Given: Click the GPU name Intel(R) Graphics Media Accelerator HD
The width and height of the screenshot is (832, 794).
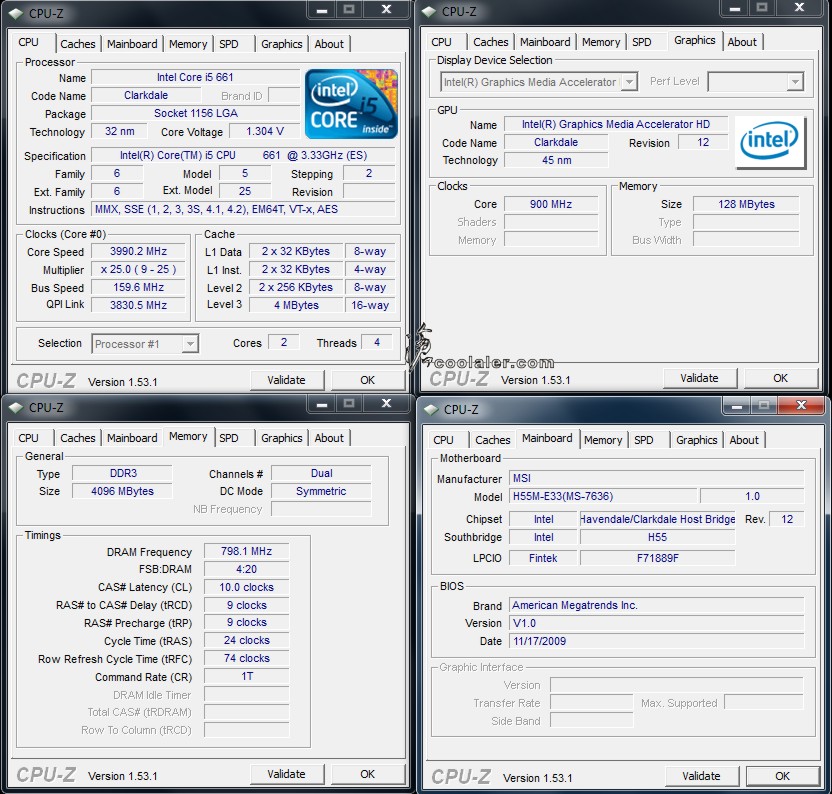Looking at the screenshot, I should (616, 124).
